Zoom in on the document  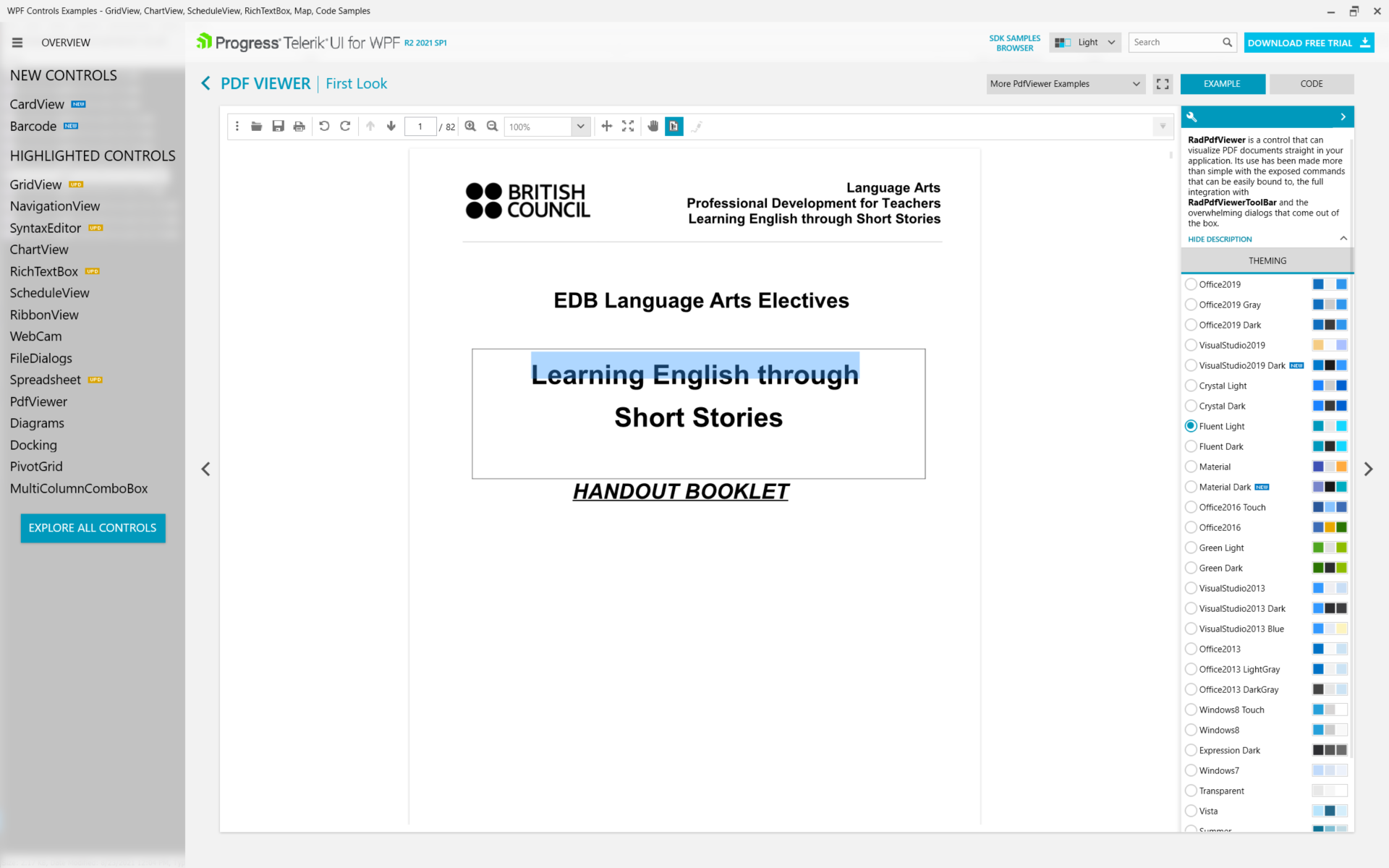[470, 127]
